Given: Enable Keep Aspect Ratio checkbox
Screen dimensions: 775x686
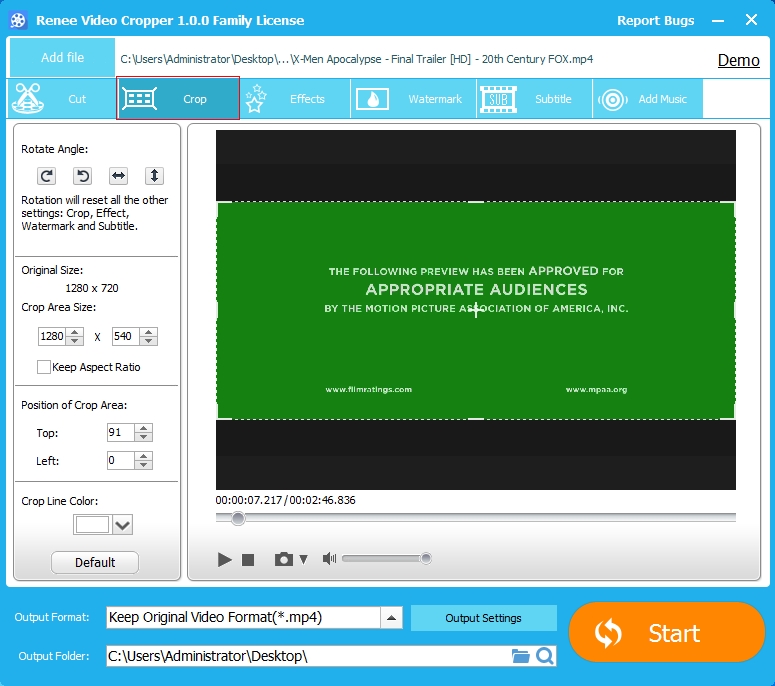Looking at the screenshot, I should [44, 367].
